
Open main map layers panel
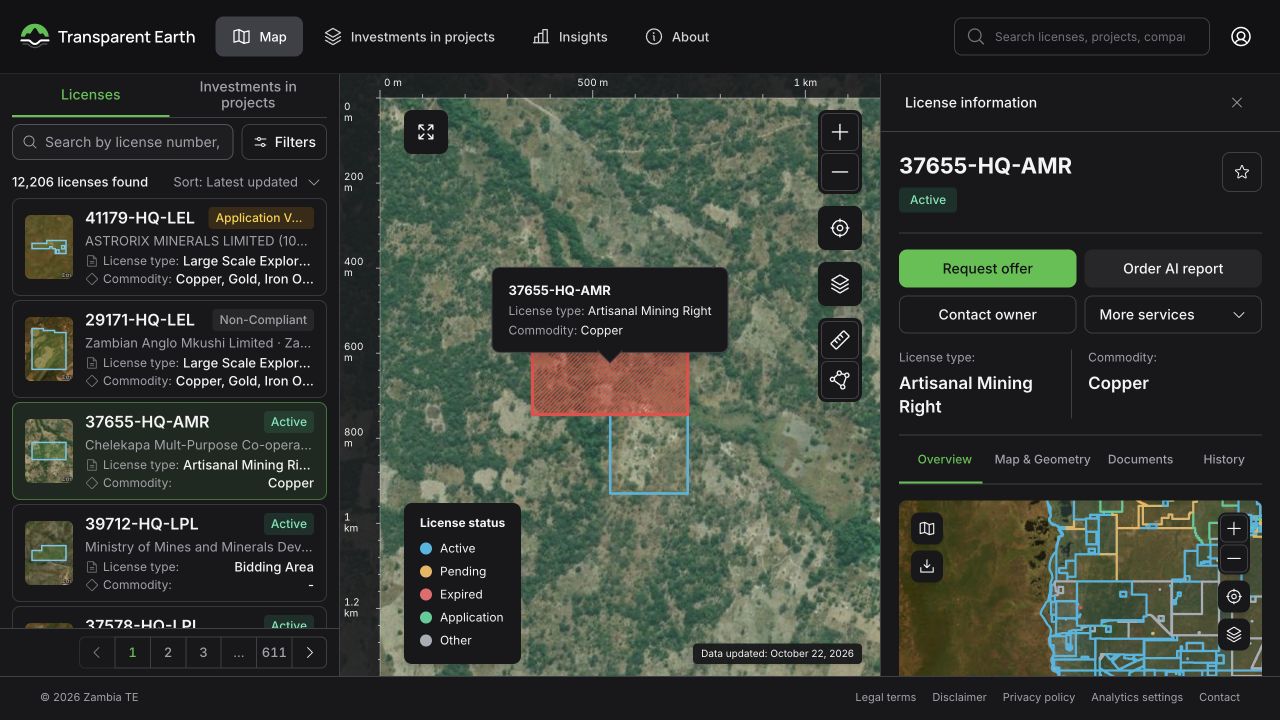tap(840, 284)
